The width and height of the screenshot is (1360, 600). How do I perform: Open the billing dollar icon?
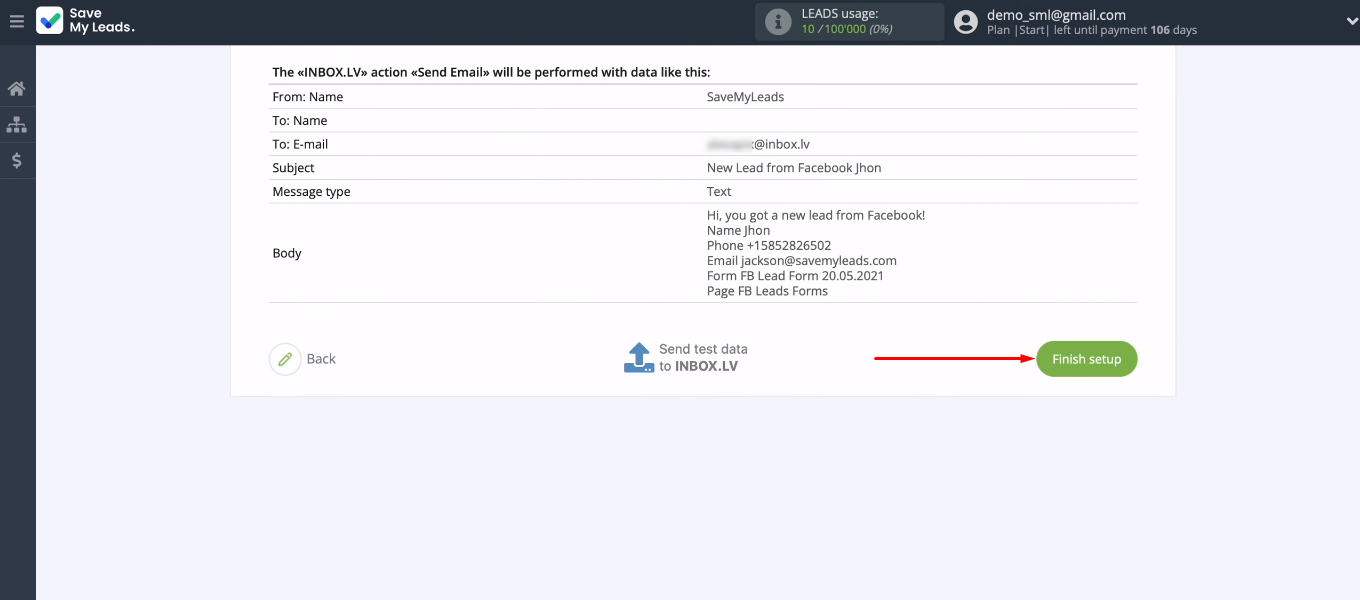(17, 160)
